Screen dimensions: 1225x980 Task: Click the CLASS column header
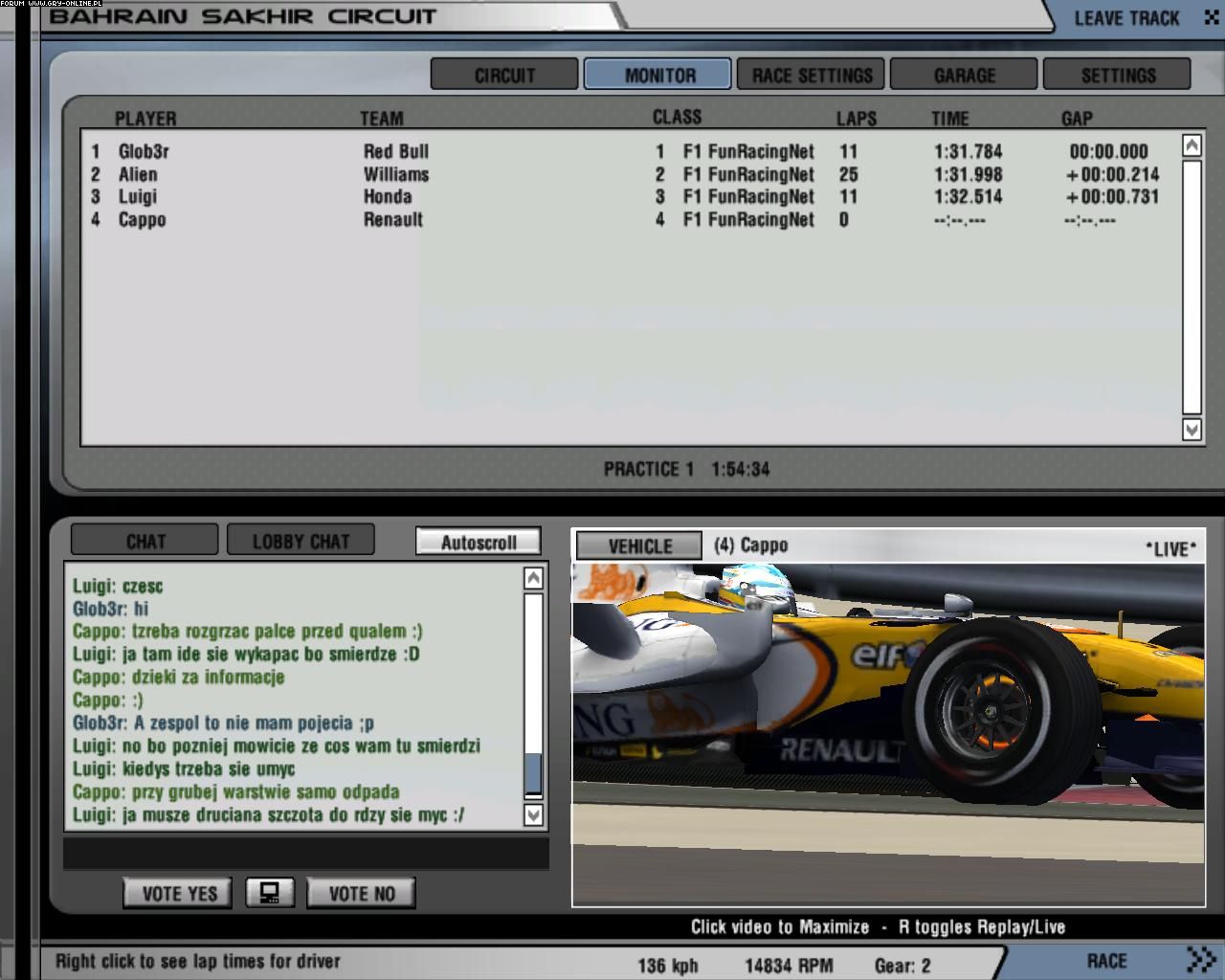[x=677, y=117]
